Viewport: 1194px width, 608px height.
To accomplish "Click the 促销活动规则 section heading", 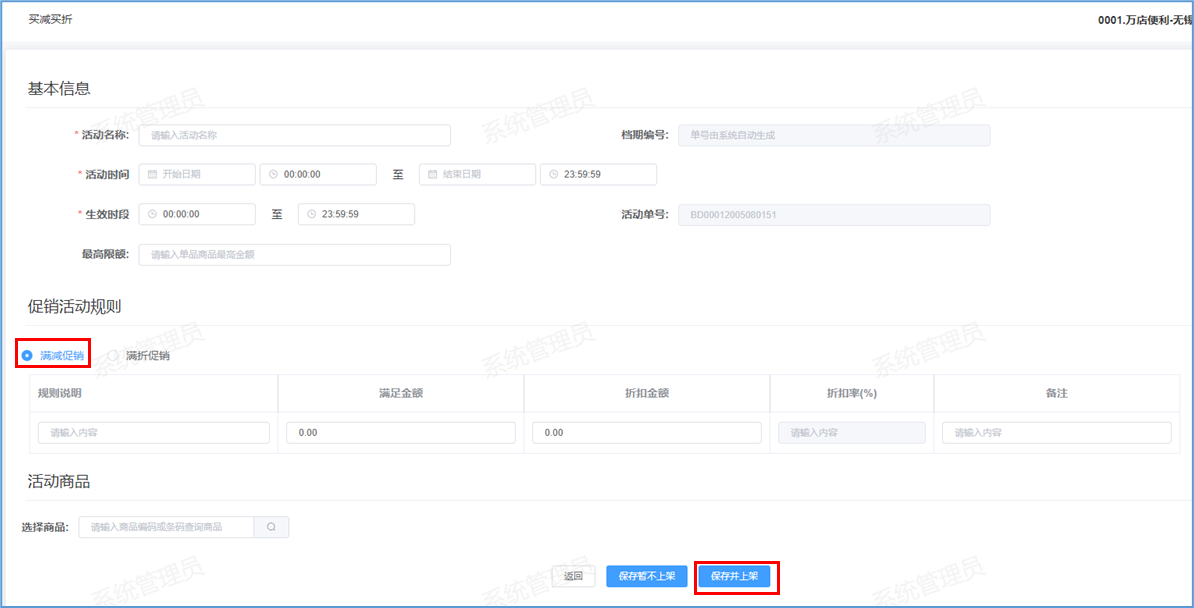I will click(75, 307).
